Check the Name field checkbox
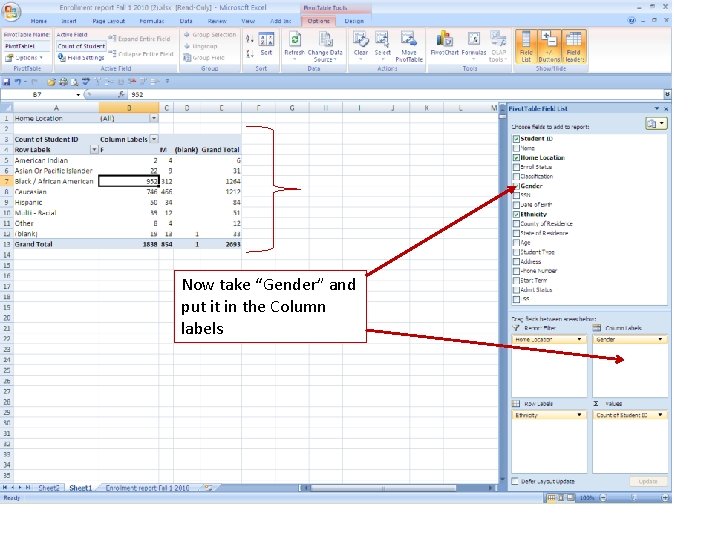 (x=516, y=148)
